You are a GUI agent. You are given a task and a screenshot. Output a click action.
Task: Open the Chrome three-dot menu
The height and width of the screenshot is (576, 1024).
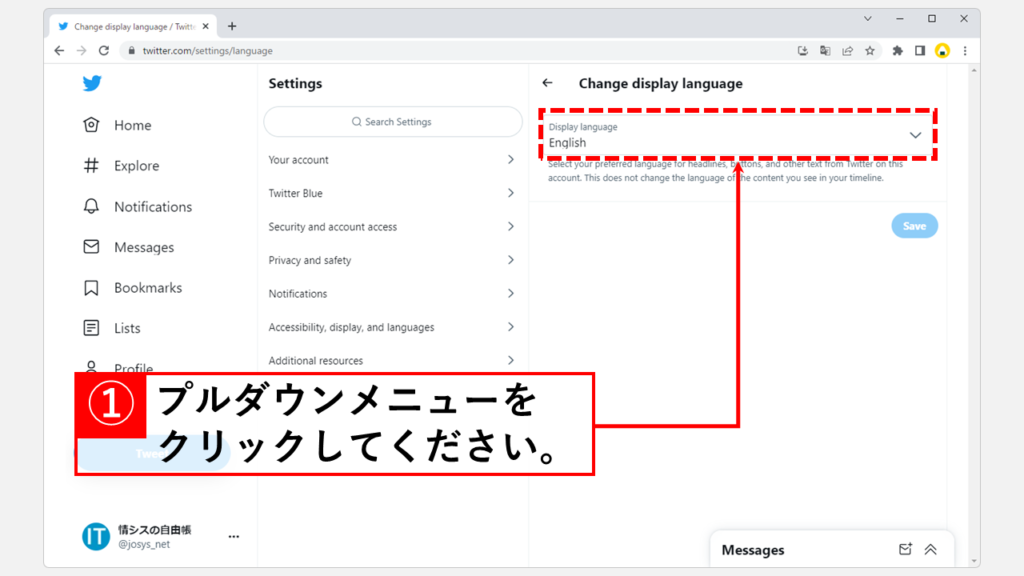click(965, 51)
